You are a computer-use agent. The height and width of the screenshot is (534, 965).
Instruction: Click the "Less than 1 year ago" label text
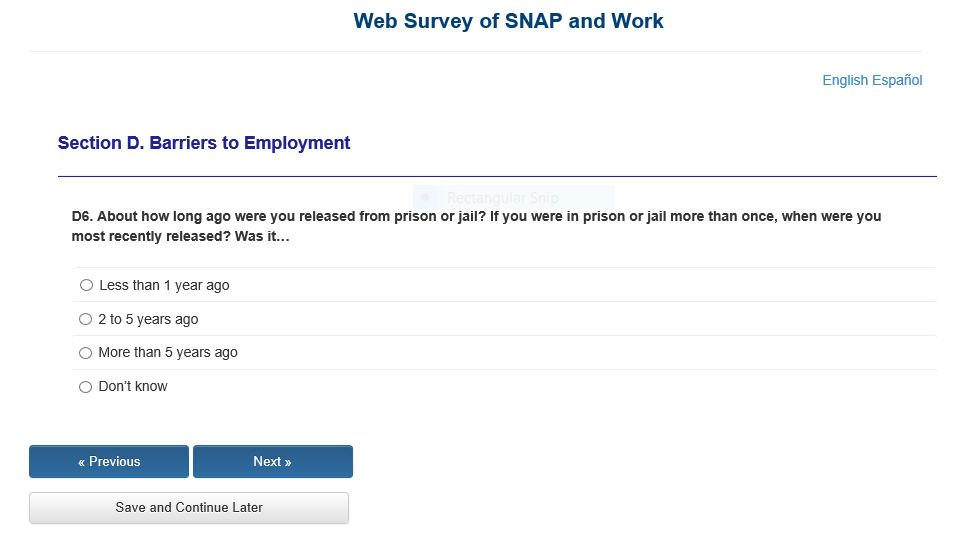point(164,286)
